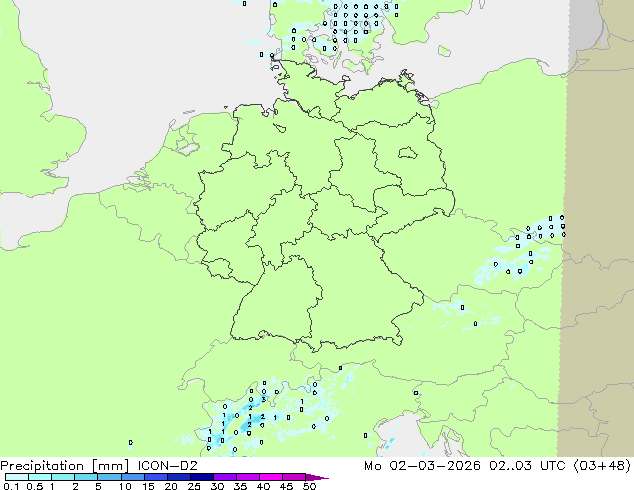Click the '35' legend scale value
Image resolution: width=634 pixels, height=490 pixels.
[x=240, y=486]
